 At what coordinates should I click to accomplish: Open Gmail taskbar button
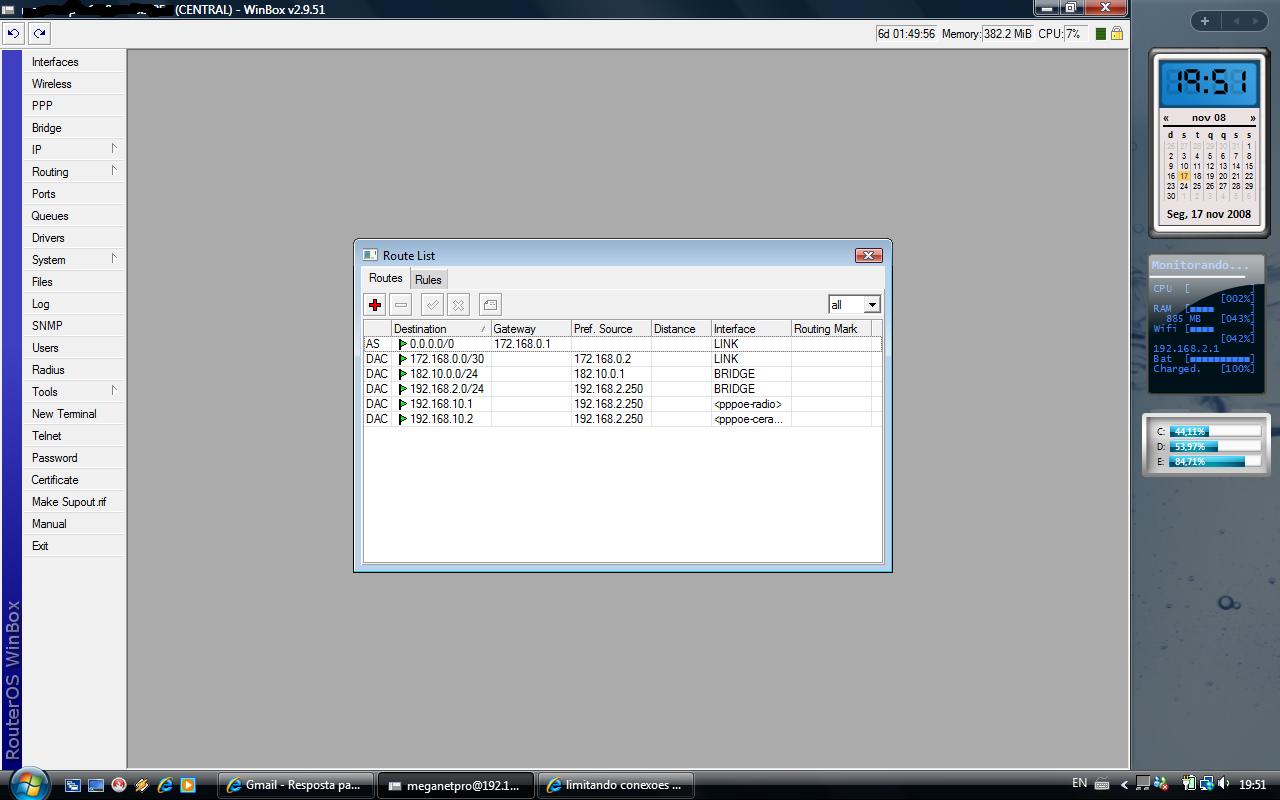[x=297, y=785]
